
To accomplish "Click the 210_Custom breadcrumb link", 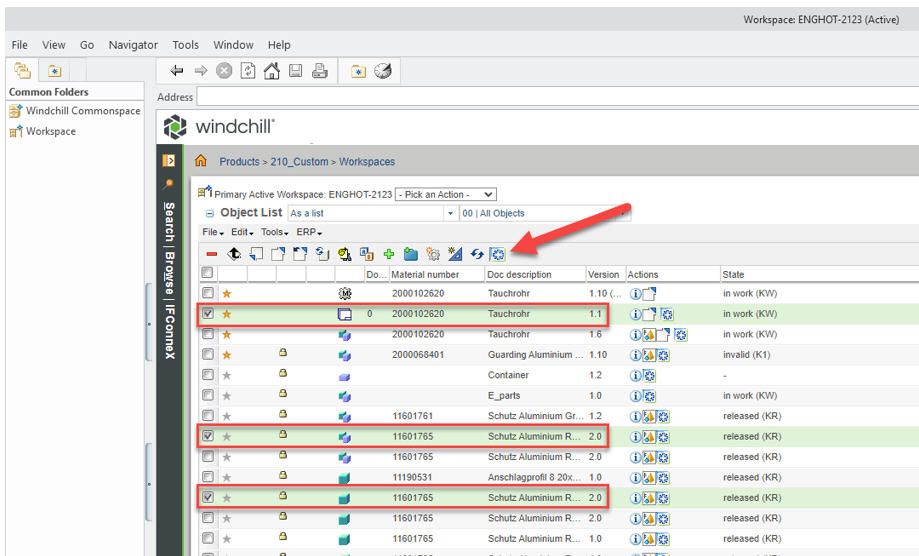I will point(299,162).
